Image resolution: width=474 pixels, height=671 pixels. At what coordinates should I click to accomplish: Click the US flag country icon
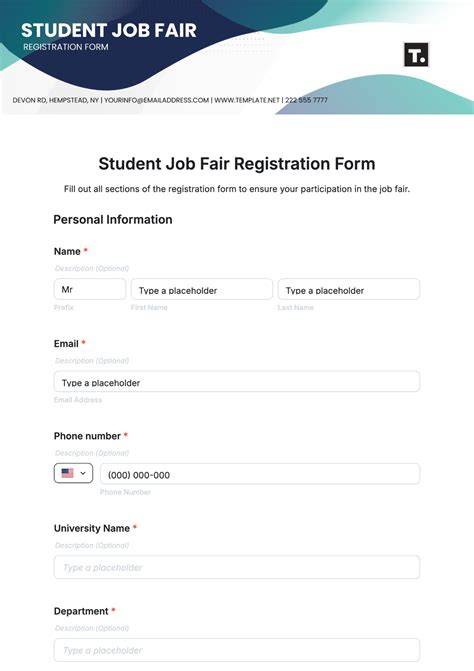[68, 473]
